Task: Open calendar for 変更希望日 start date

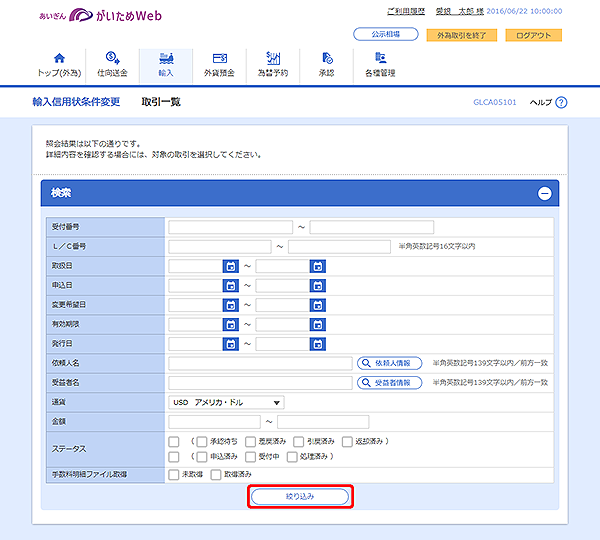Action: point(231,305)
